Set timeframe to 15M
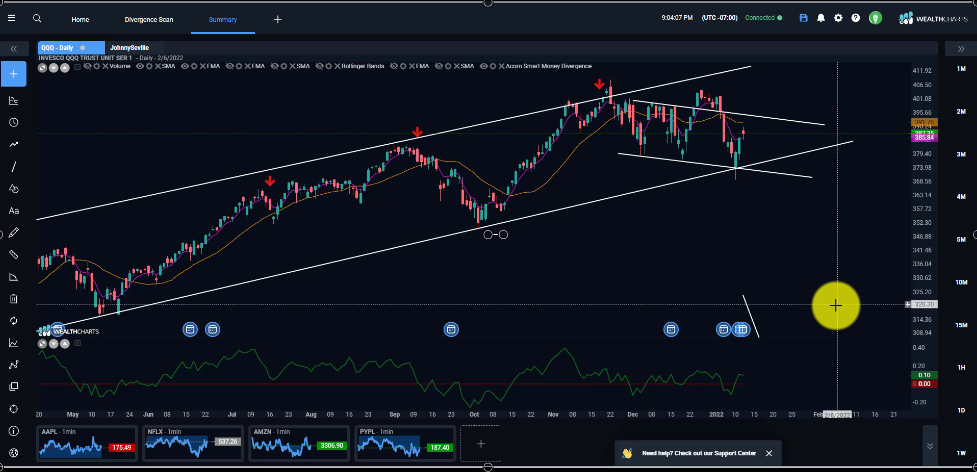The image size is (977, 472). pyautogui.click(x=961, y=325)
